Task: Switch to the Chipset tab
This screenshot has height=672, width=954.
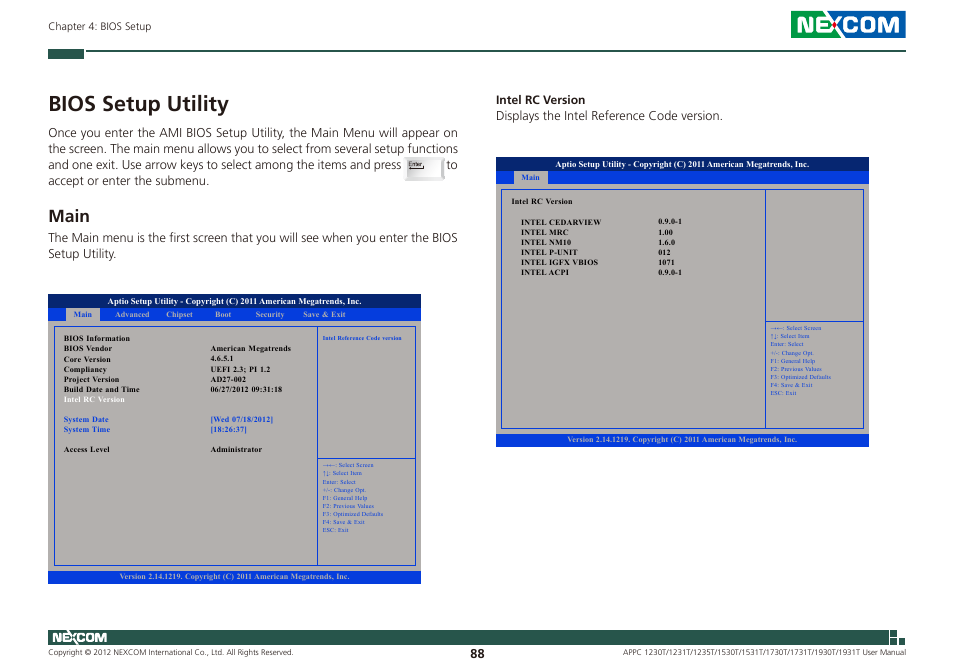Action: pyautogui.click(x=179, y=314)
